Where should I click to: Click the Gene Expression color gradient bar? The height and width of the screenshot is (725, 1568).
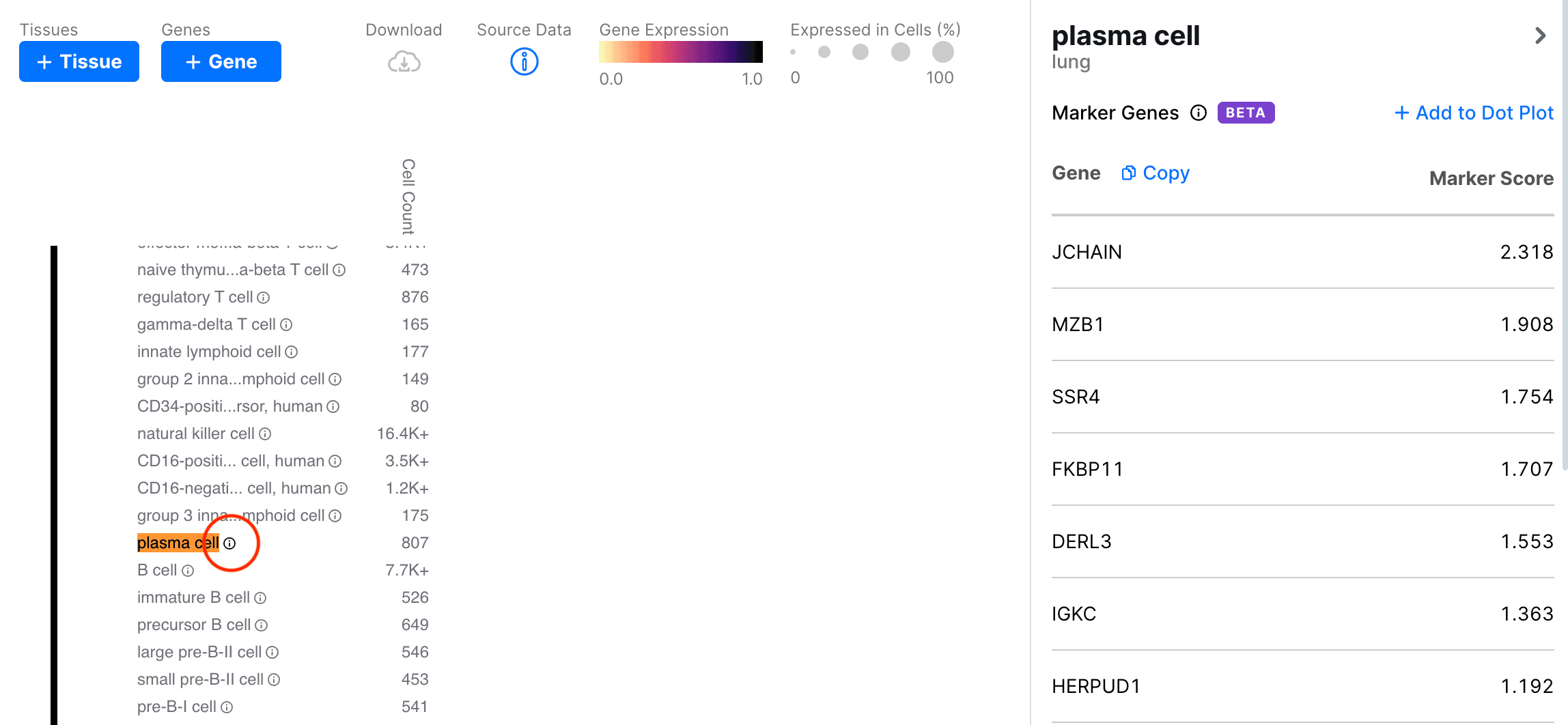click(680, 52)
